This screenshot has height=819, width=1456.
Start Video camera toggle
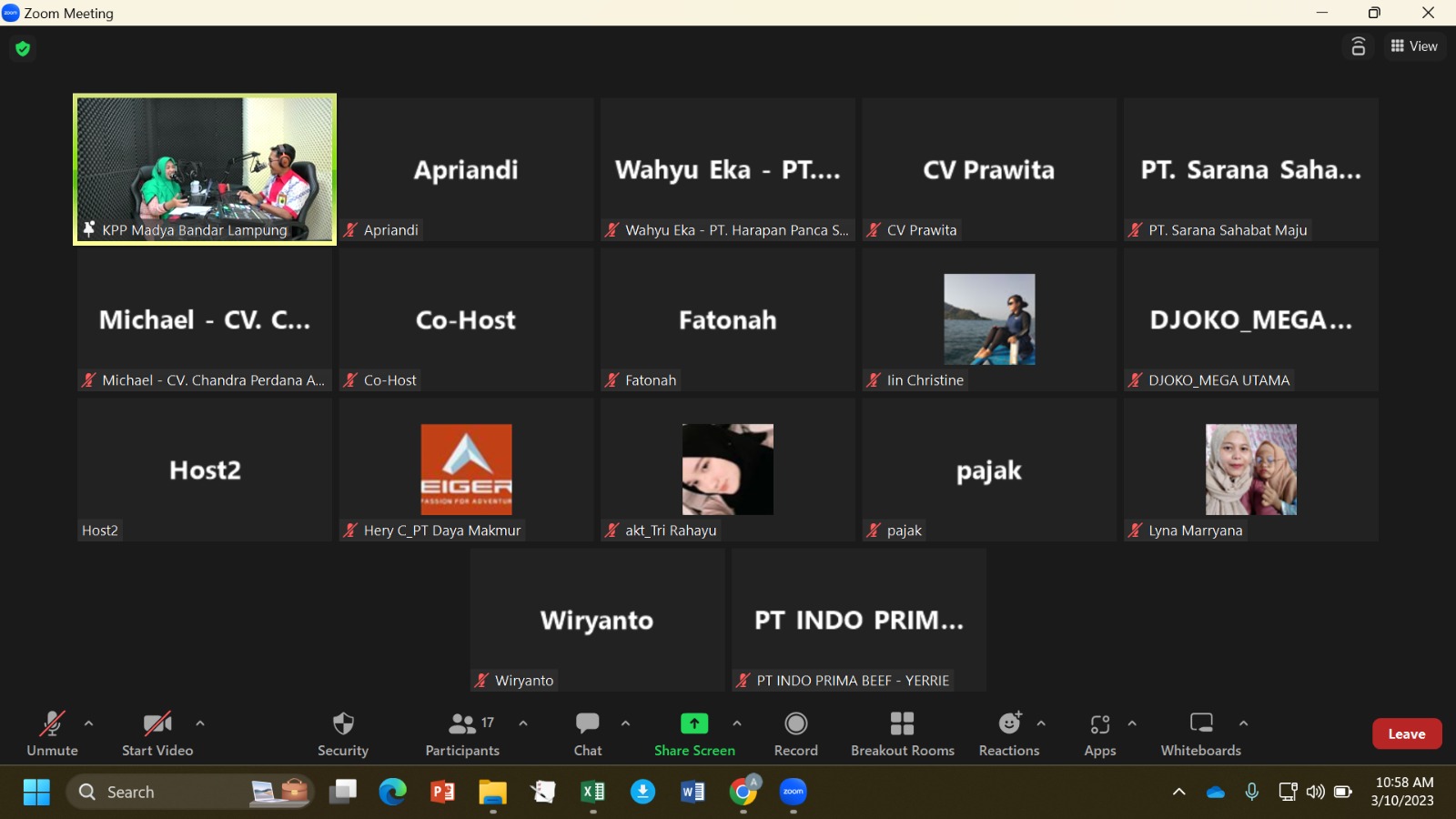(x=157, y=733)
